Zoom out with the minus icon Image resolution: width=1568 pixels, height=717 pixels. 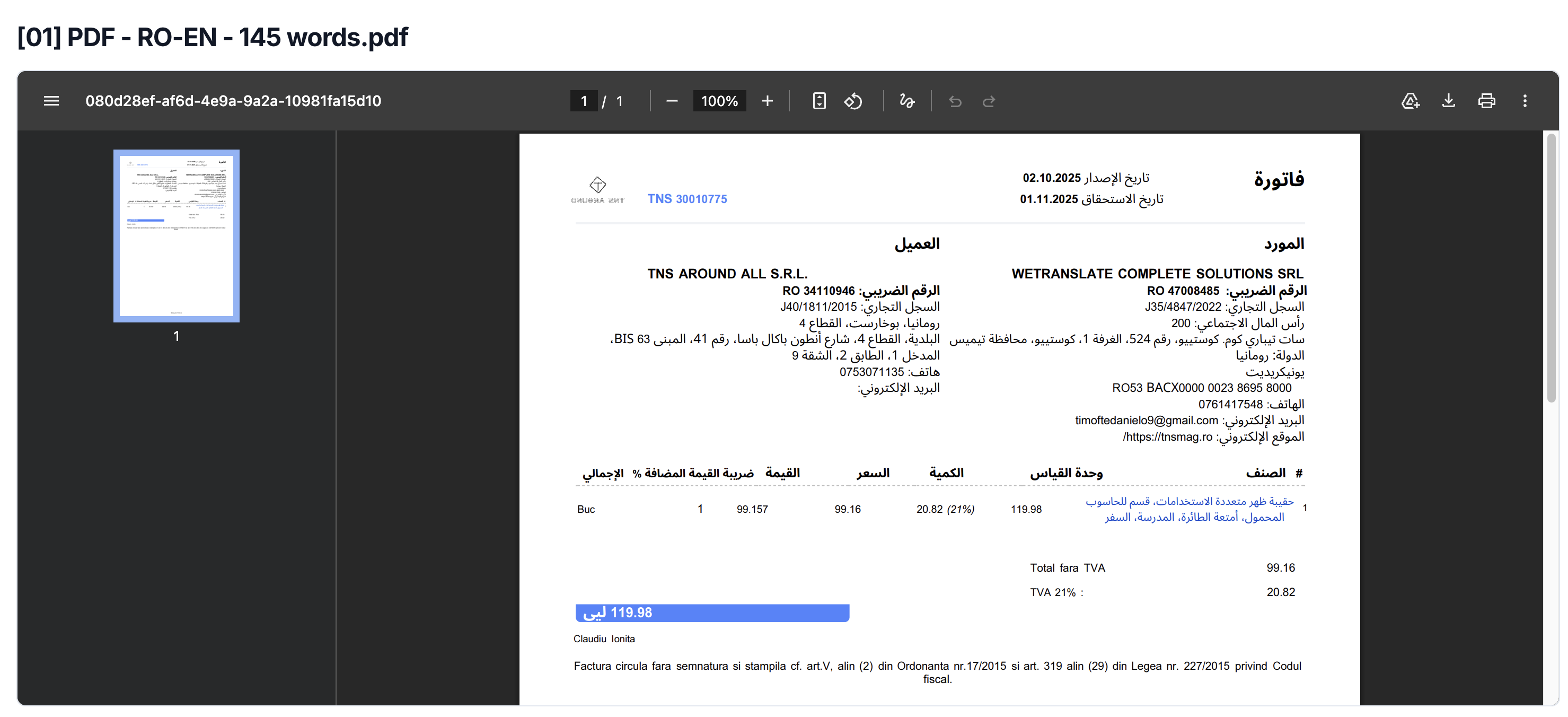[672, 101]
